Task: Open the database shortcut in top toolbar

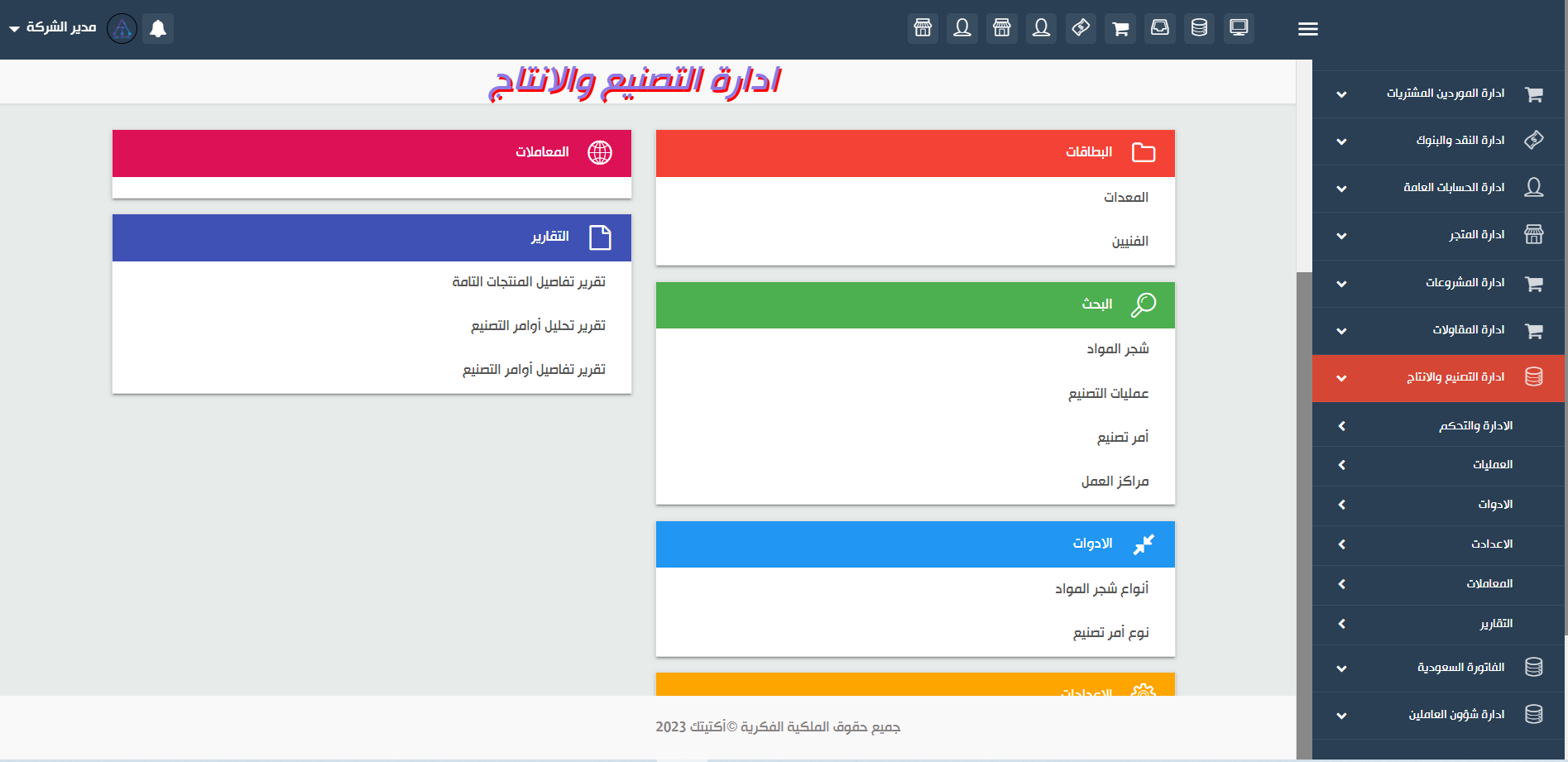Action: coord(1199,28)
